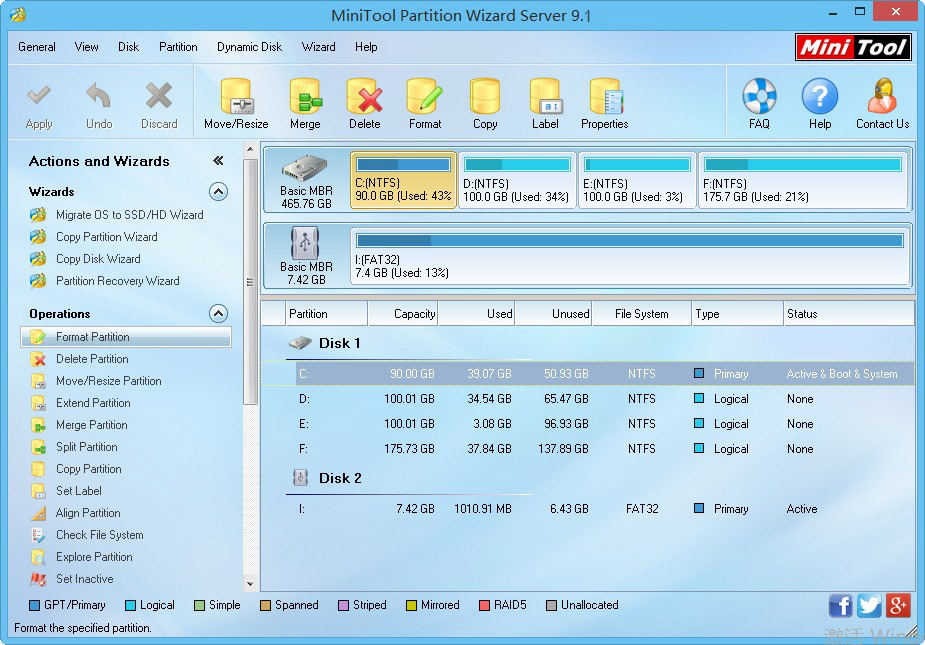The width and height of the screenshot is (925, 645).
Task: Start the Copy Partition Wizard
Action: click(x=107, y=237)
